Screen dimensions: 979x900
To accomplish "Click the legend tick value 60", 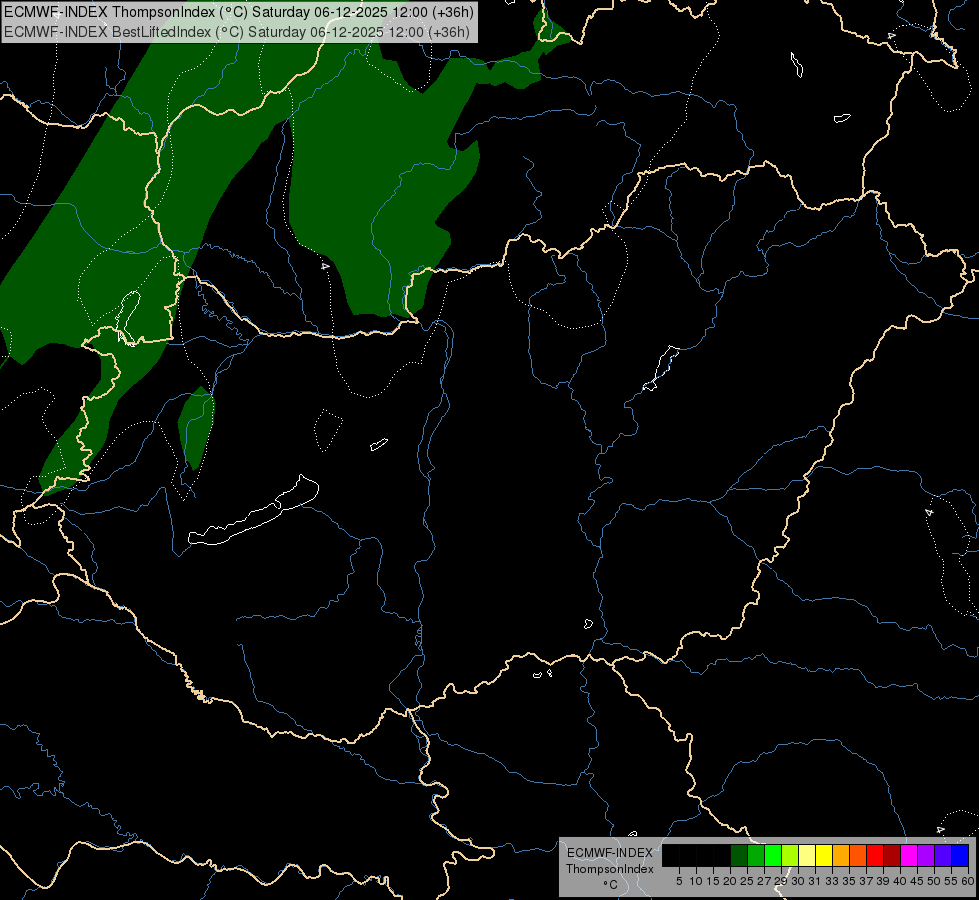I will (968, 881).
